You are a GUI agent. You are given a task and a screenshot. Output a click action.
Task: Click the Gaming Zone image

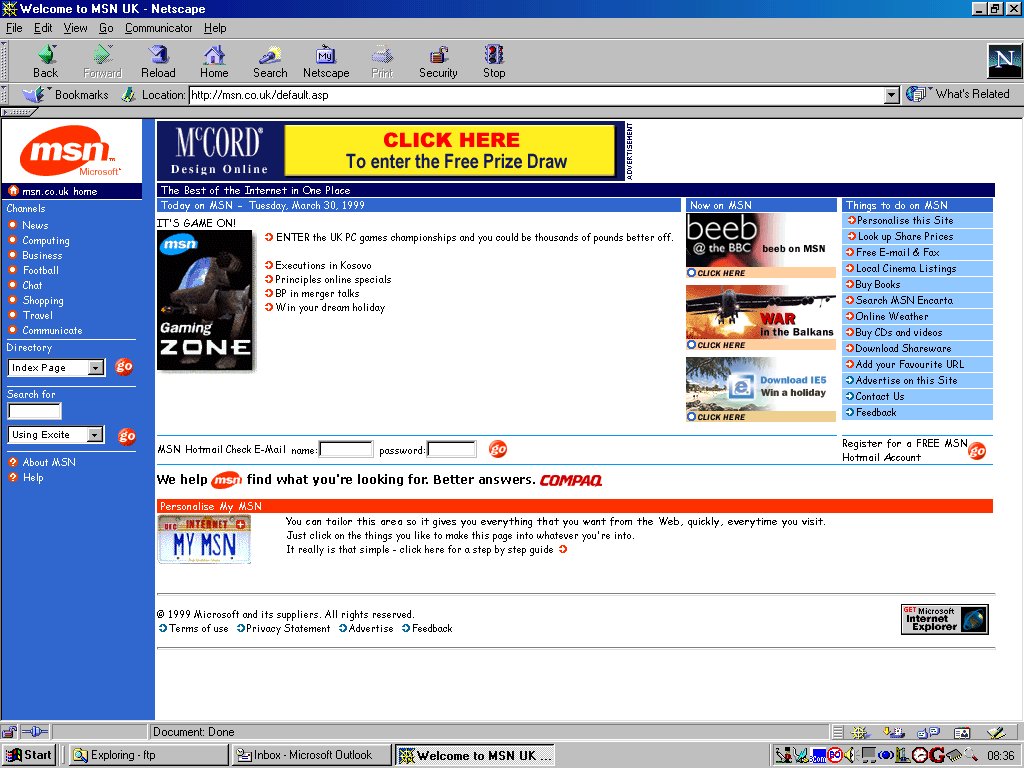point(205,300)
